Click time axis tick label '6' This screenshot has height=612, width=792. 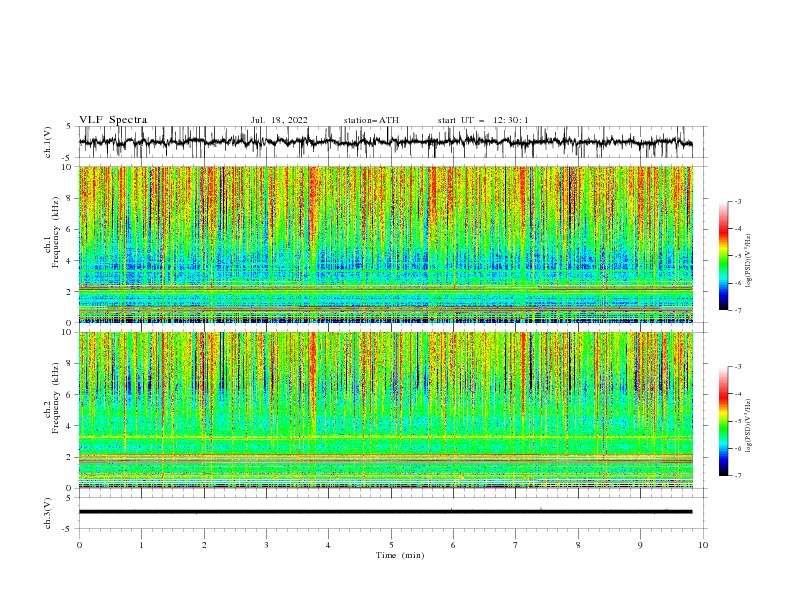pos(453,545)
